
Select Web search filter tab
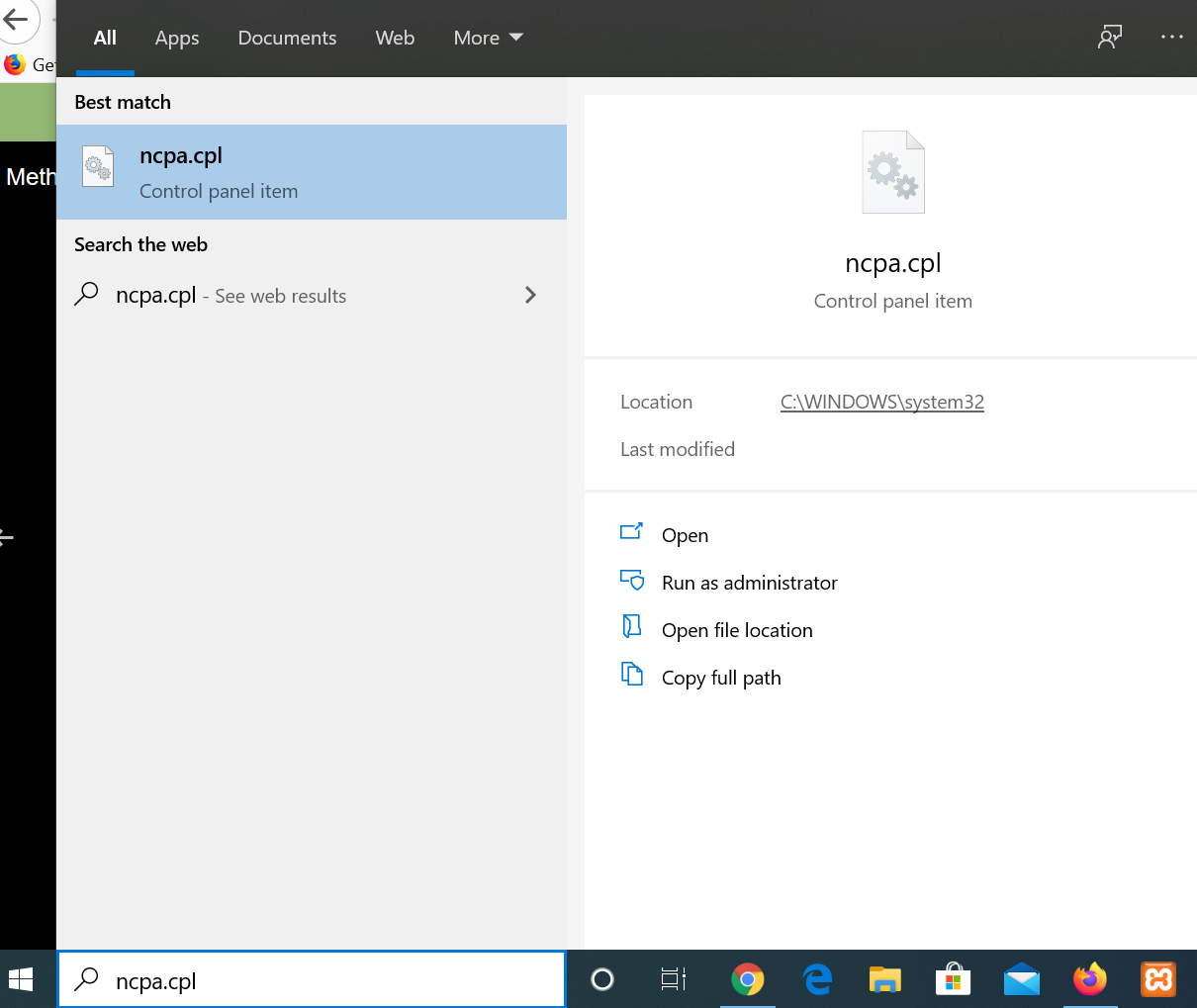tap(395, 38)
